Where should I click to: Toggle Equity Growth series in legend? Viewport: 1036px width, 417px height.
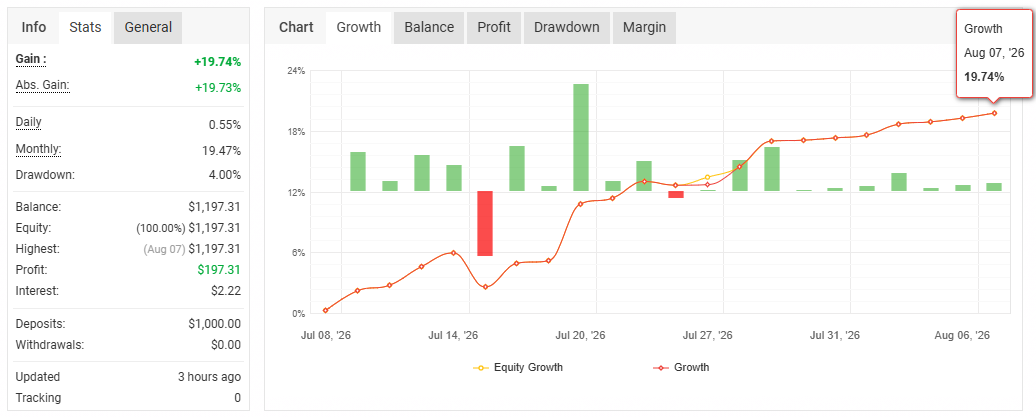click(x=518, y=367)
